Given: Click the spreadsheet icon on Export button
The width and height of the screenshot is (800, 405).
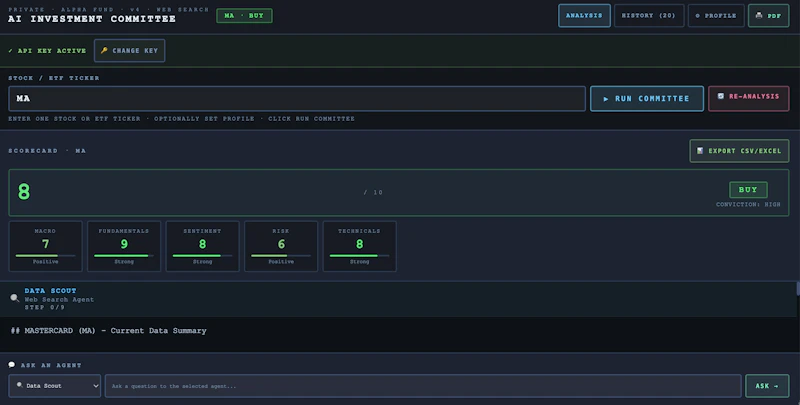Looking at the screenshot, I should (x=700, y=150).
